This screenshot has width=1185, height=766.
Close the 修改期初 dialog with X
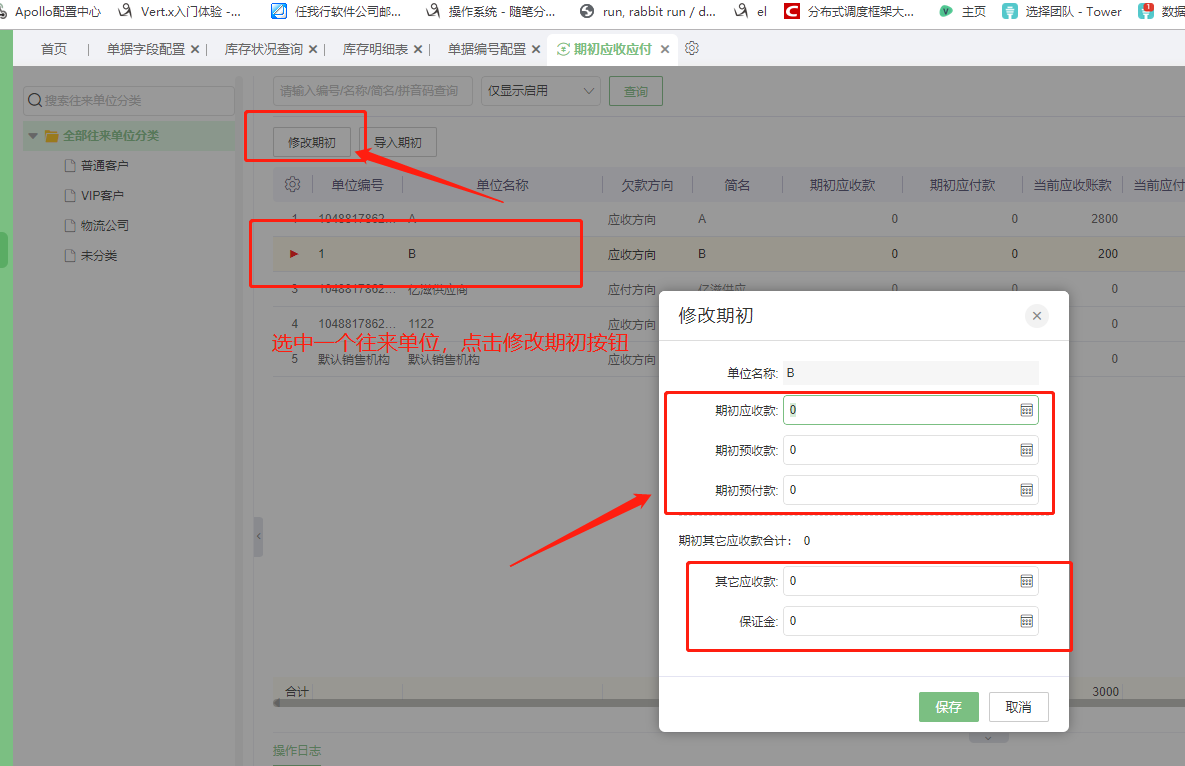[x=1037, y=316]
